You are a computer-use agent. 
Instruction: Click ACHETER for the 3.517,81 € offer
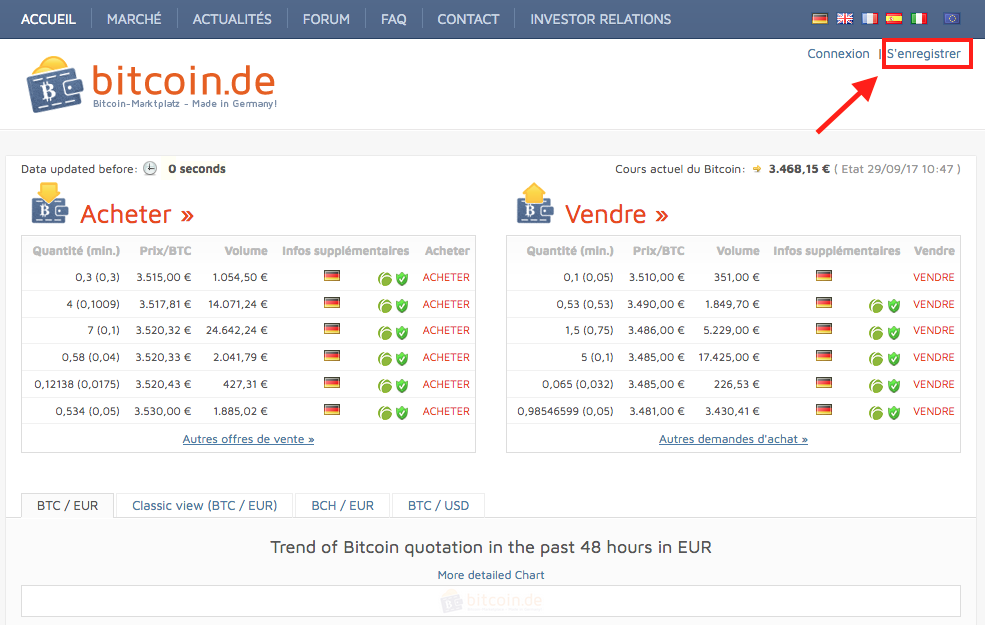tap(446, 304)
